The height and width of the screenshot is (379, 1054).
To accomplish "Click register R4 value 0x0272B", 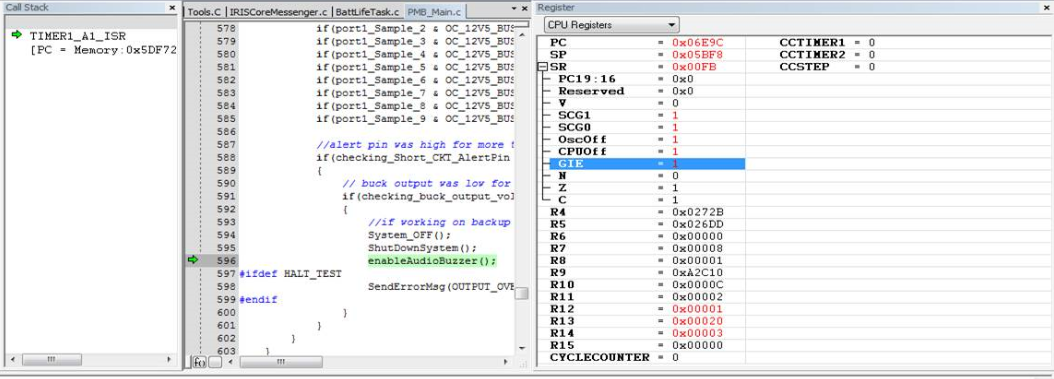I will 698,212.
